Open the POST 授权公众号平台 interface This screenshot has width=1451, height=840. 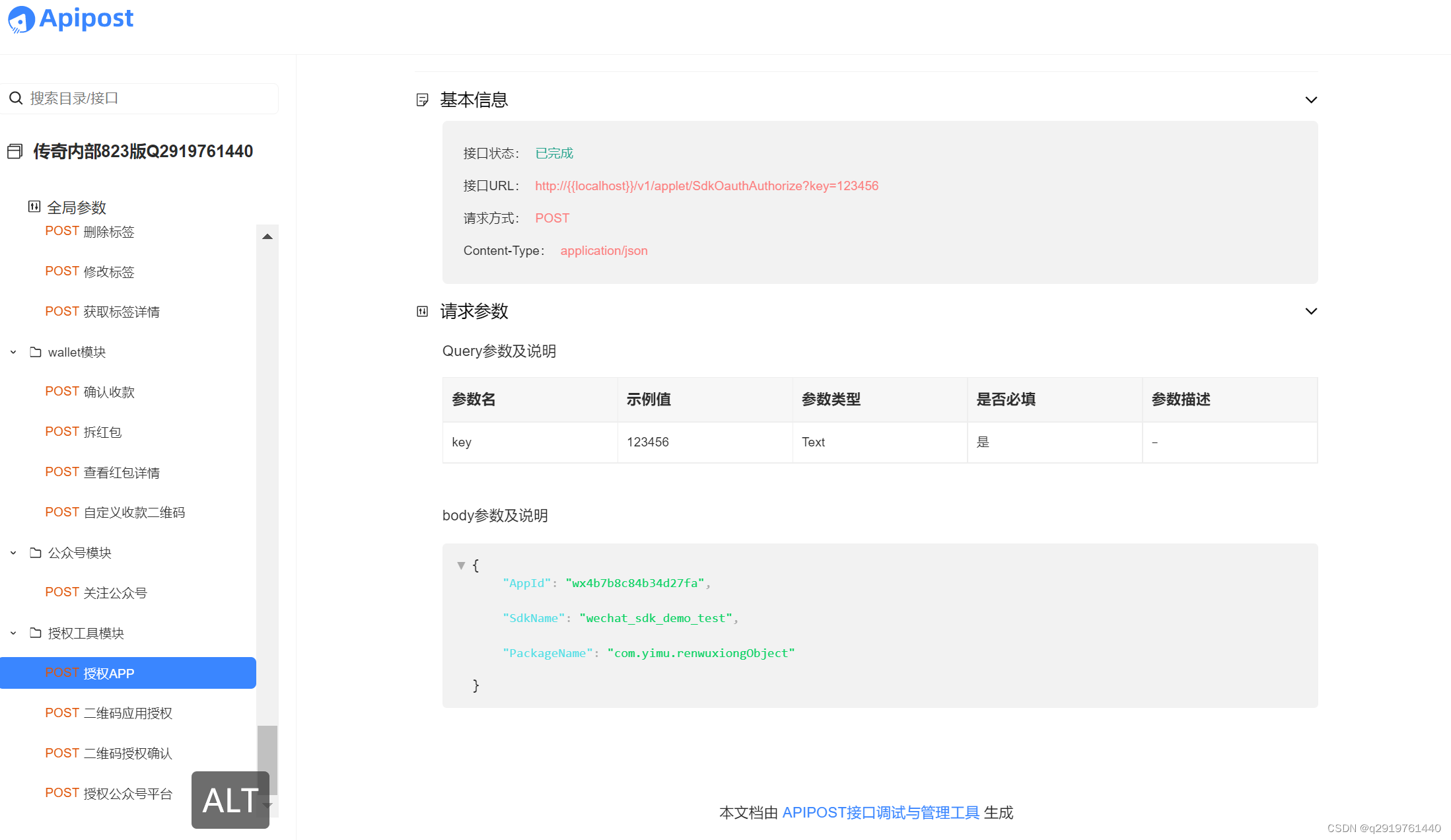pyautogui.click(x=108, y=793)
